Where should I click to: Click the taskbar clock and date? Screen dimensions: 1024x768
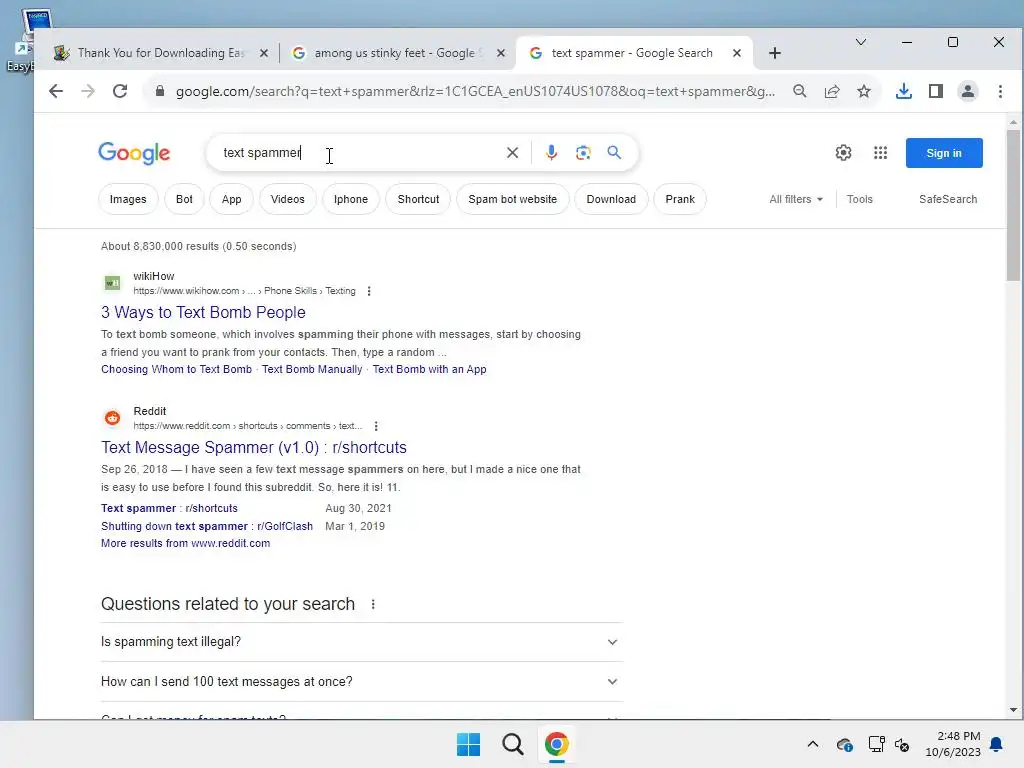pyautogui.click(x=953, y=744)
